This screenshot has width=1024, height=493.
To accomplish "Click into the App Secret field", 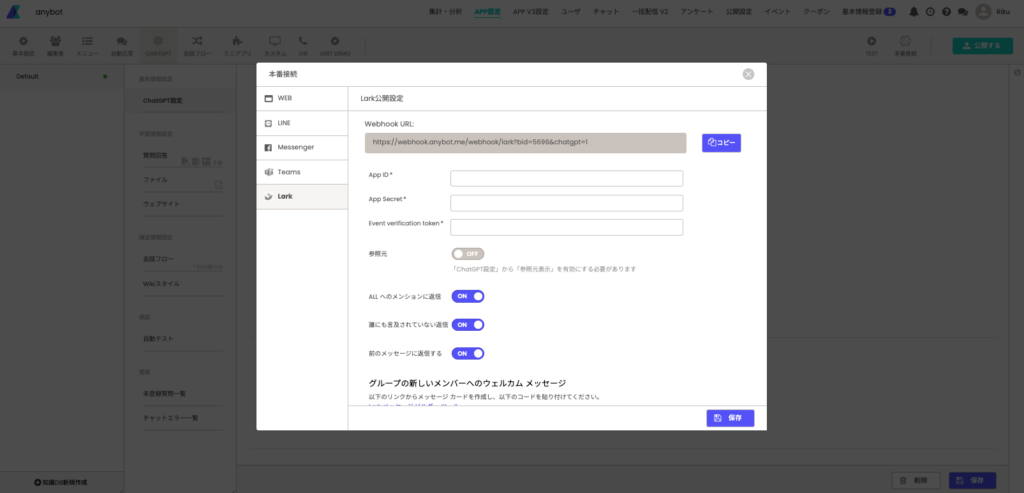I will [566, 203].
